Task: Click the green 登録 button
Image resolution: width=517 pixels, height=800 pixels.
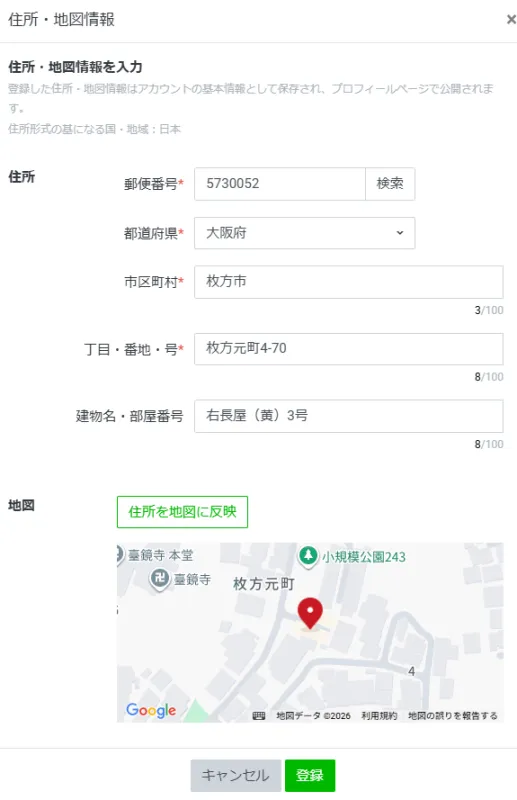Action: tap(310, 776)
